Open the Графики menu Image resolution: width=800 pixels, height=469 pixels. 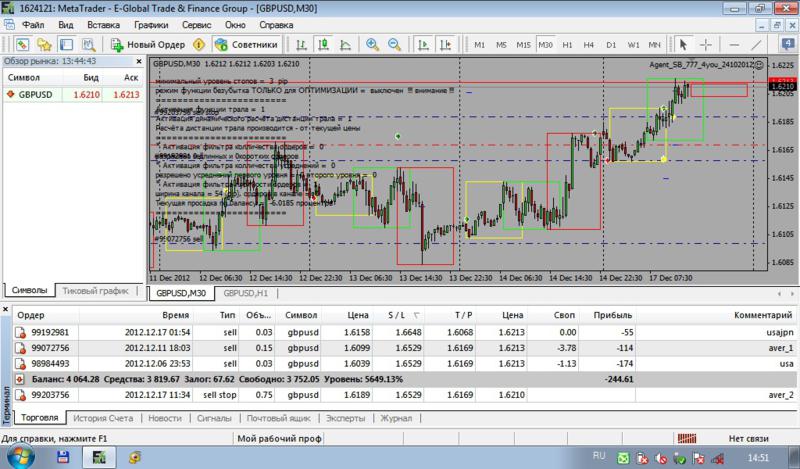pyautogui.click(x=151, y=24)
